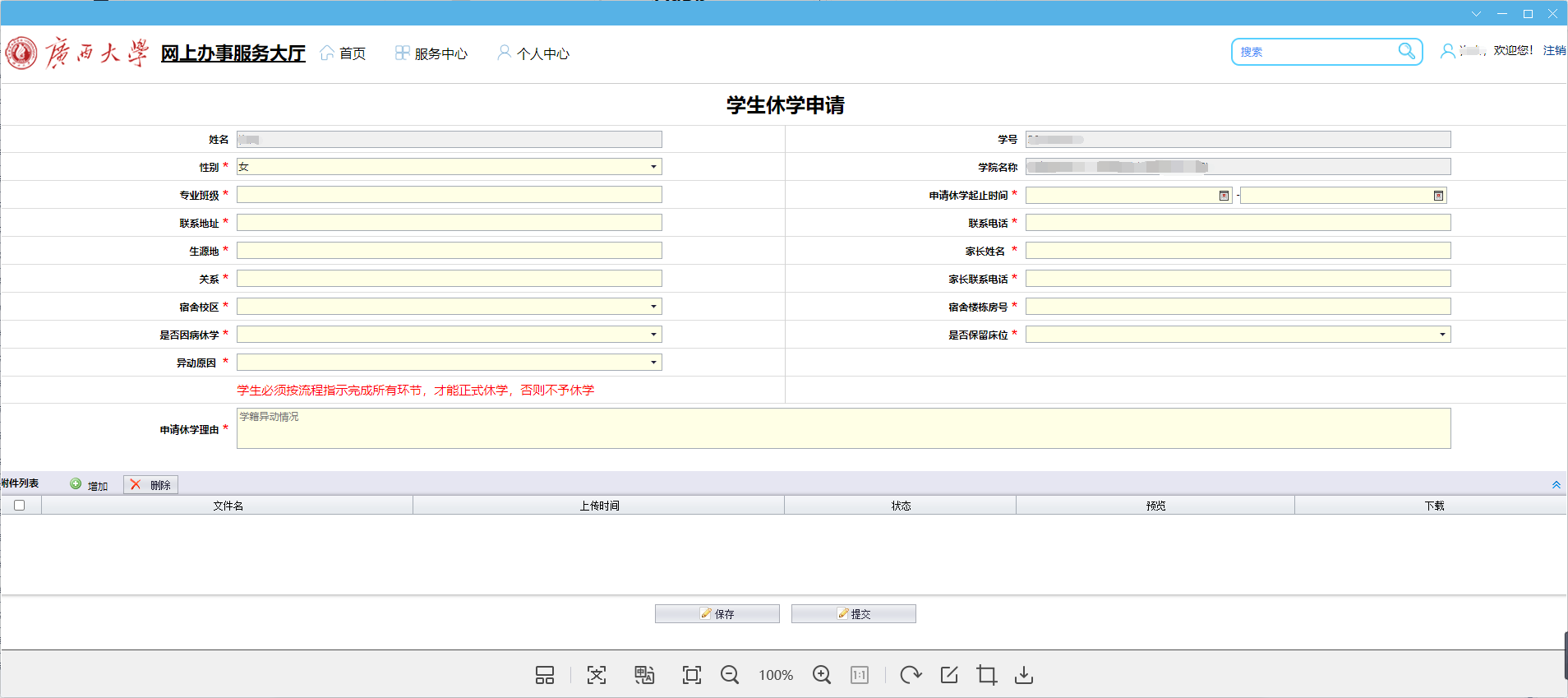Expand the 异动原因 dropdown list
The height and width of the screenshot is (698, 1568).
[x=653, y=363]
